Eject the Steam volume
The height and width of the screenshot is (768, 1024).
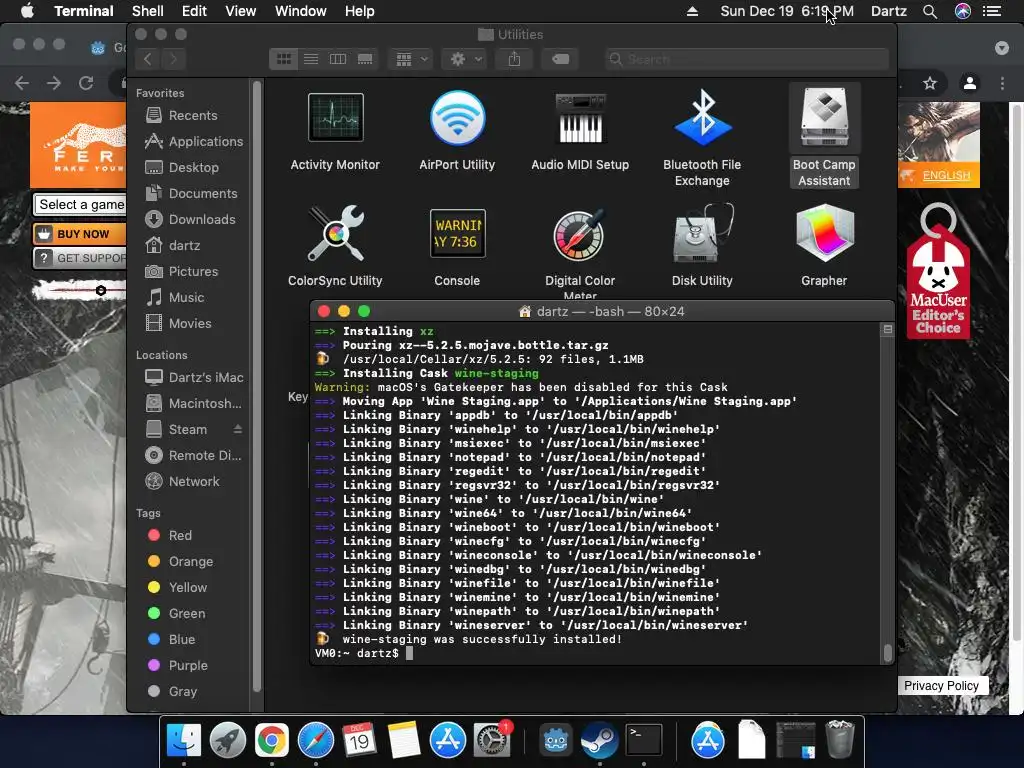(x=238, y=429)
